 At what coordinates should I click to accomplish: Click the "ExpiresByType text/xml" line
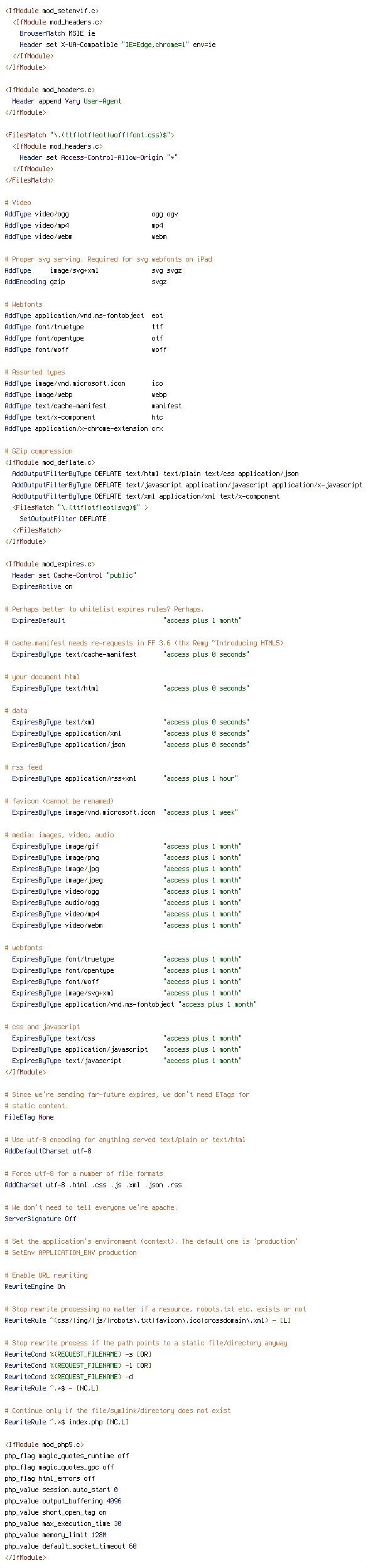[x=131, y=722]
